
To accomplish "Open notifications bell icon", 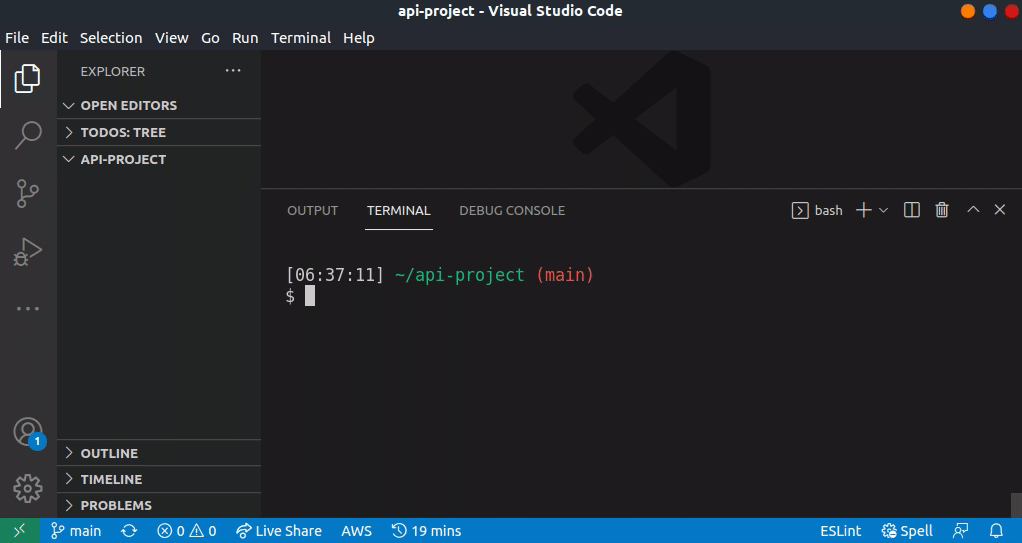I will pyautogui.click(x=996, y=531).
